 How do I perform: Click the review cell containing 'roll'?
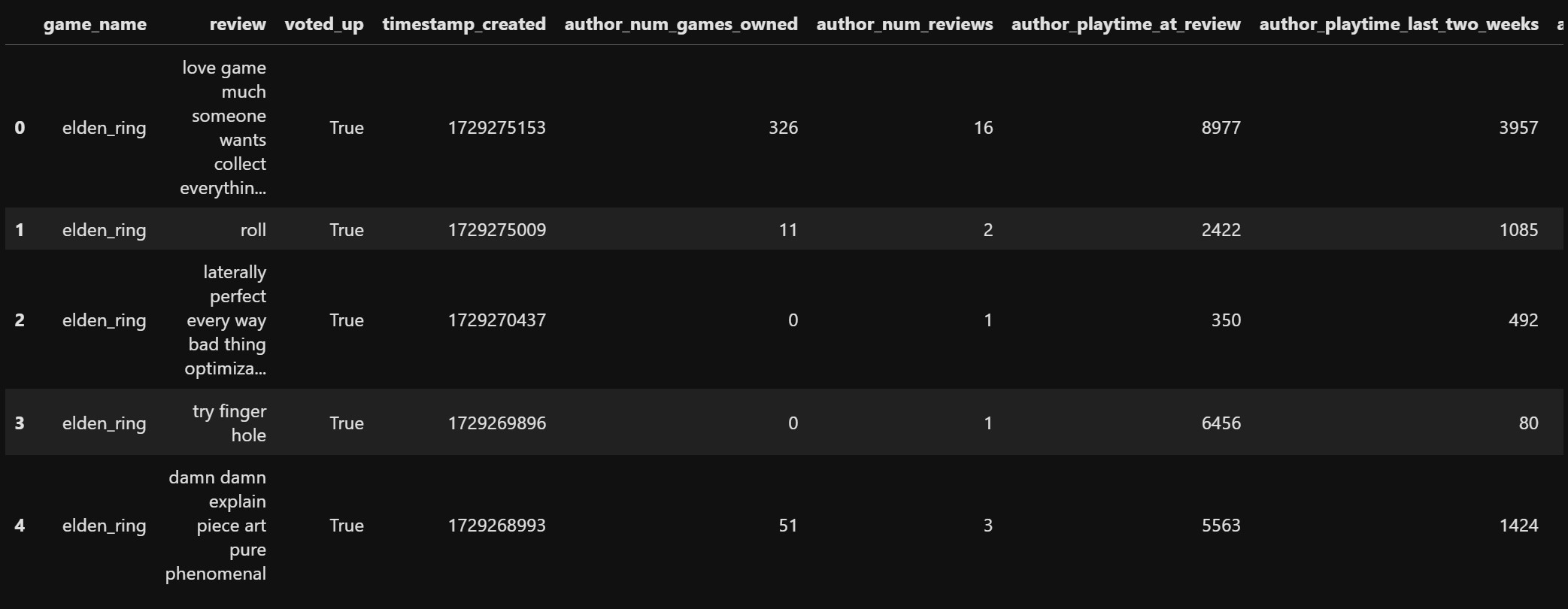pyautogui.click(x=253, y=230)
